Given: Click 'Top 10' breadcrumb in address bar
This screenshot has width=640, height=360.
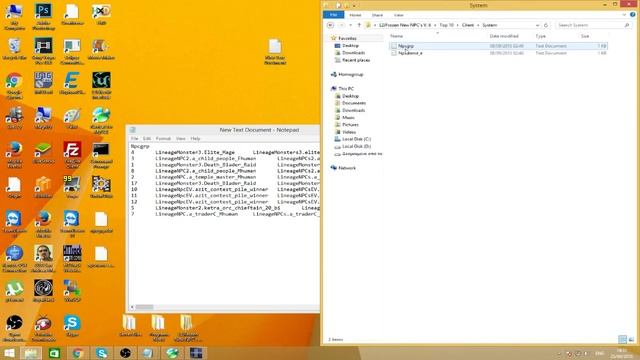Looking at the screenshot, I should [x=446, y=25].
